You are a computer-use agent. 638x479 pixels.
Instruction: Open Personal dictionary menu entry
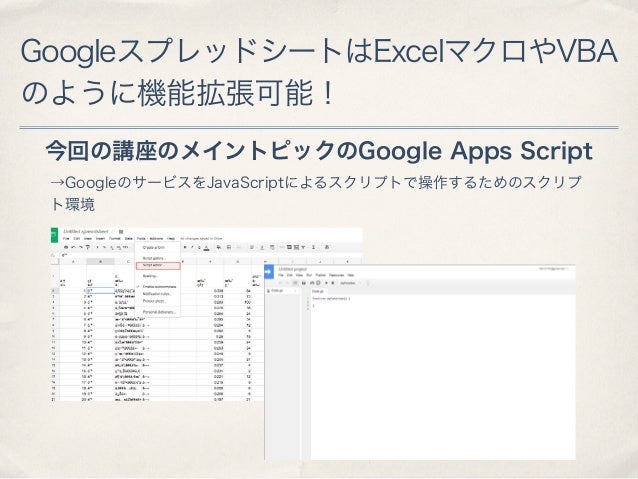pyautogui.click(x=159, y=312)
